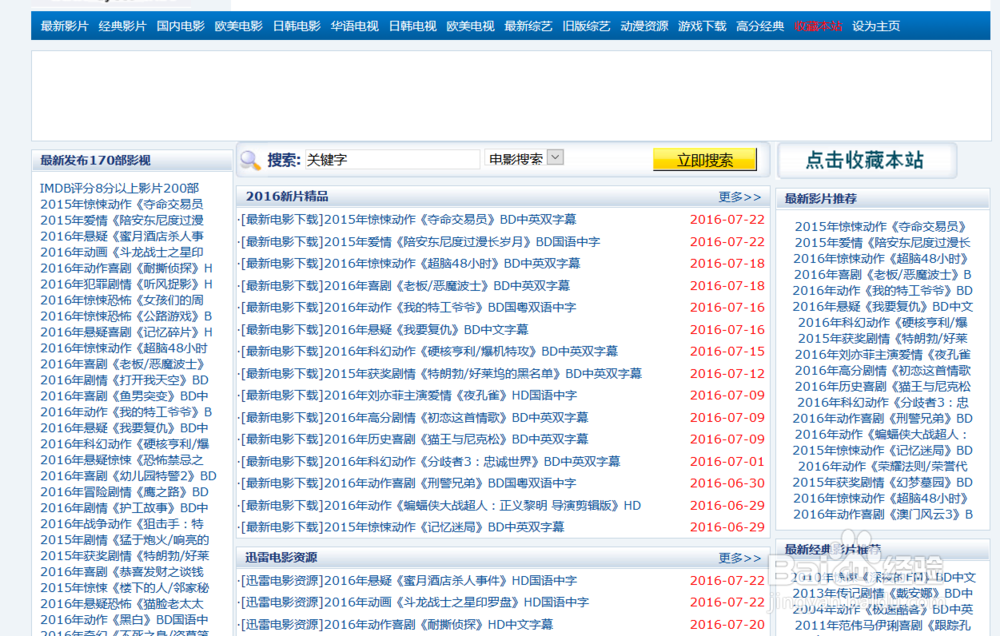Open IMDB评分8分以上影片200部 link

pos(119,188)
